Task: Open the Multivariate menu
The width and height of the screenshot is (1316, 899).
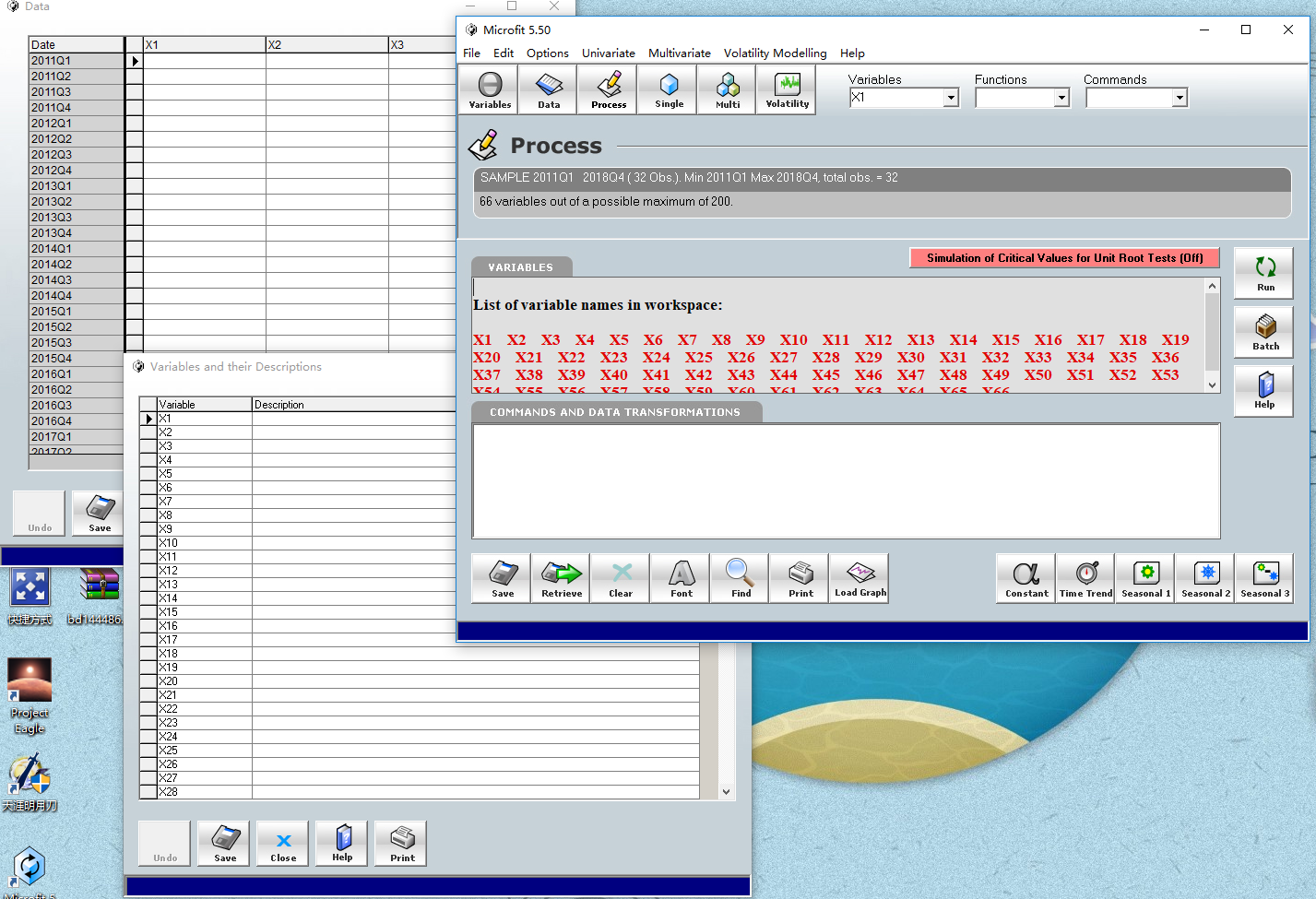Action: point(680,53)
